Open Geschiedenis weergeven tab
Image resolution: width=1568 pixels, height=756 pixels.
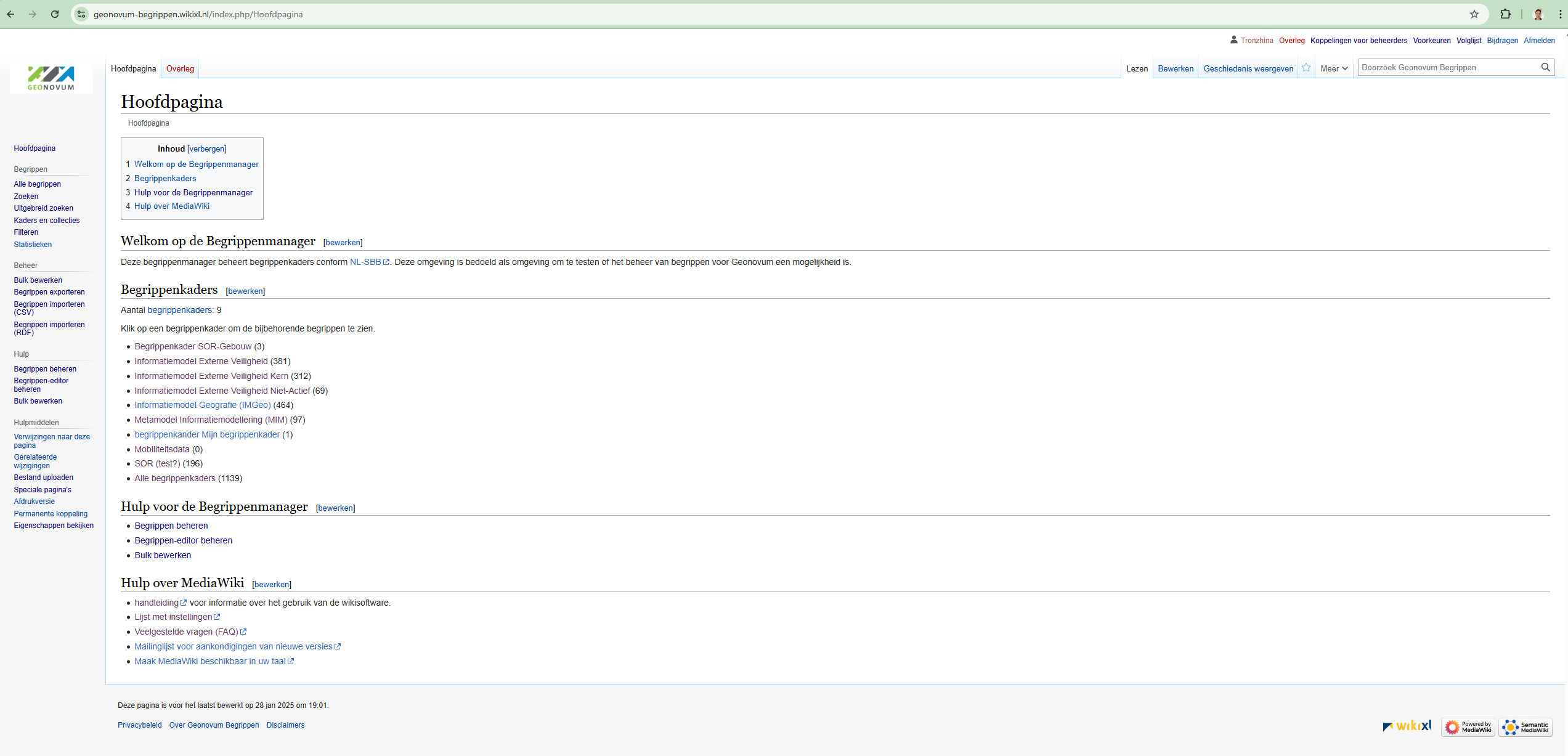coord(1248,68)
